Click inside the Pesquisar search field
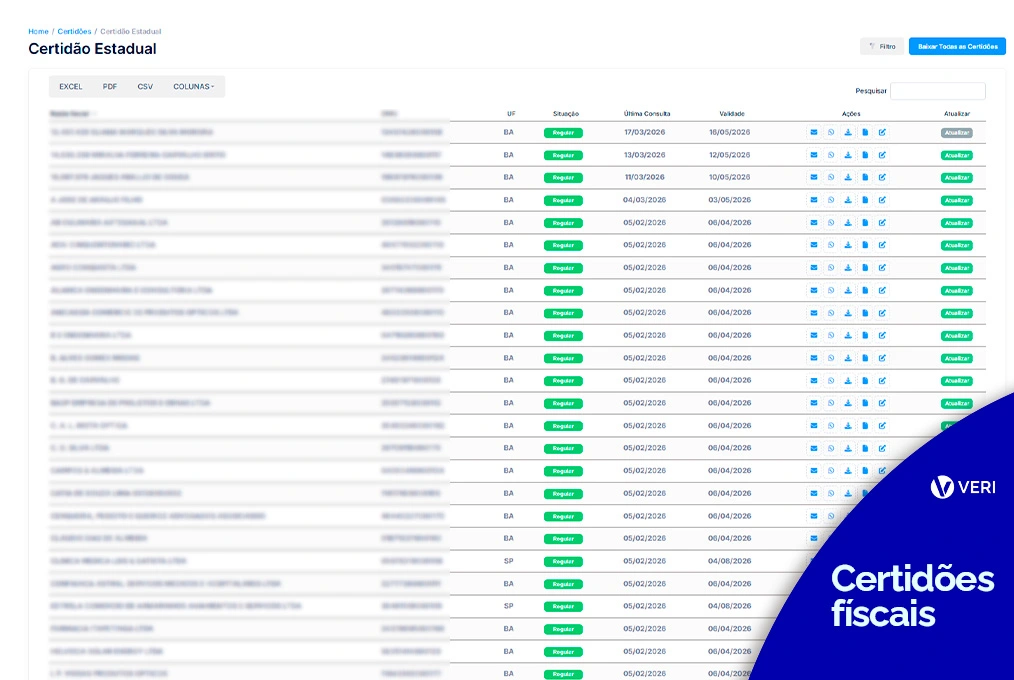 [937, 90]
